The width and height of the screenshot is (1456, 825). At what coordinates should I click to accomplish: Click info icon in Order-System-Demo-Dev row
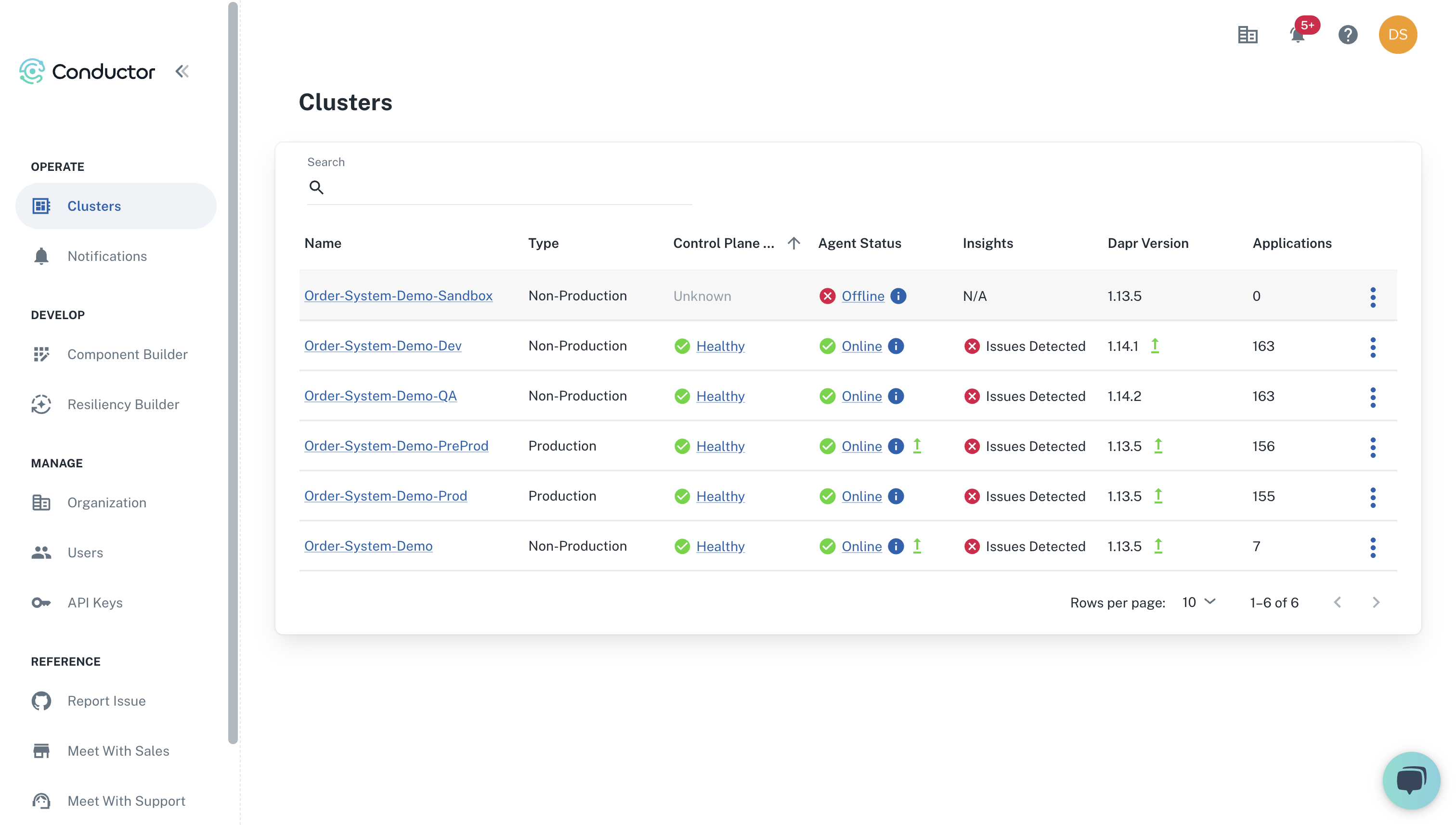pyautogui.click(x=896, y=346)
